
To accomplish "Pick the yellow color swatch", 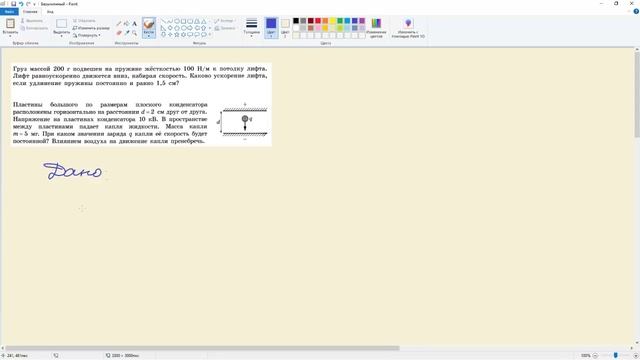I will [x=333, y=21].
